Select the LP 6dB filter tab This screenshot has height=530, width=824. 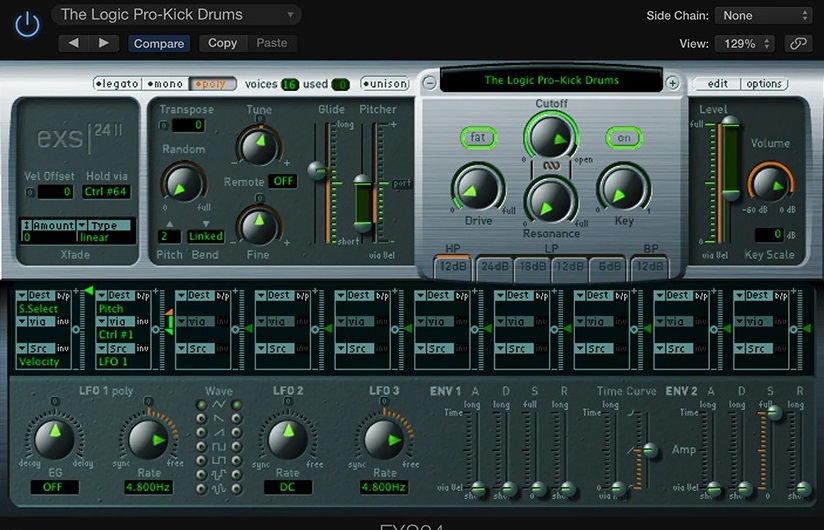[x=610, y=266]
